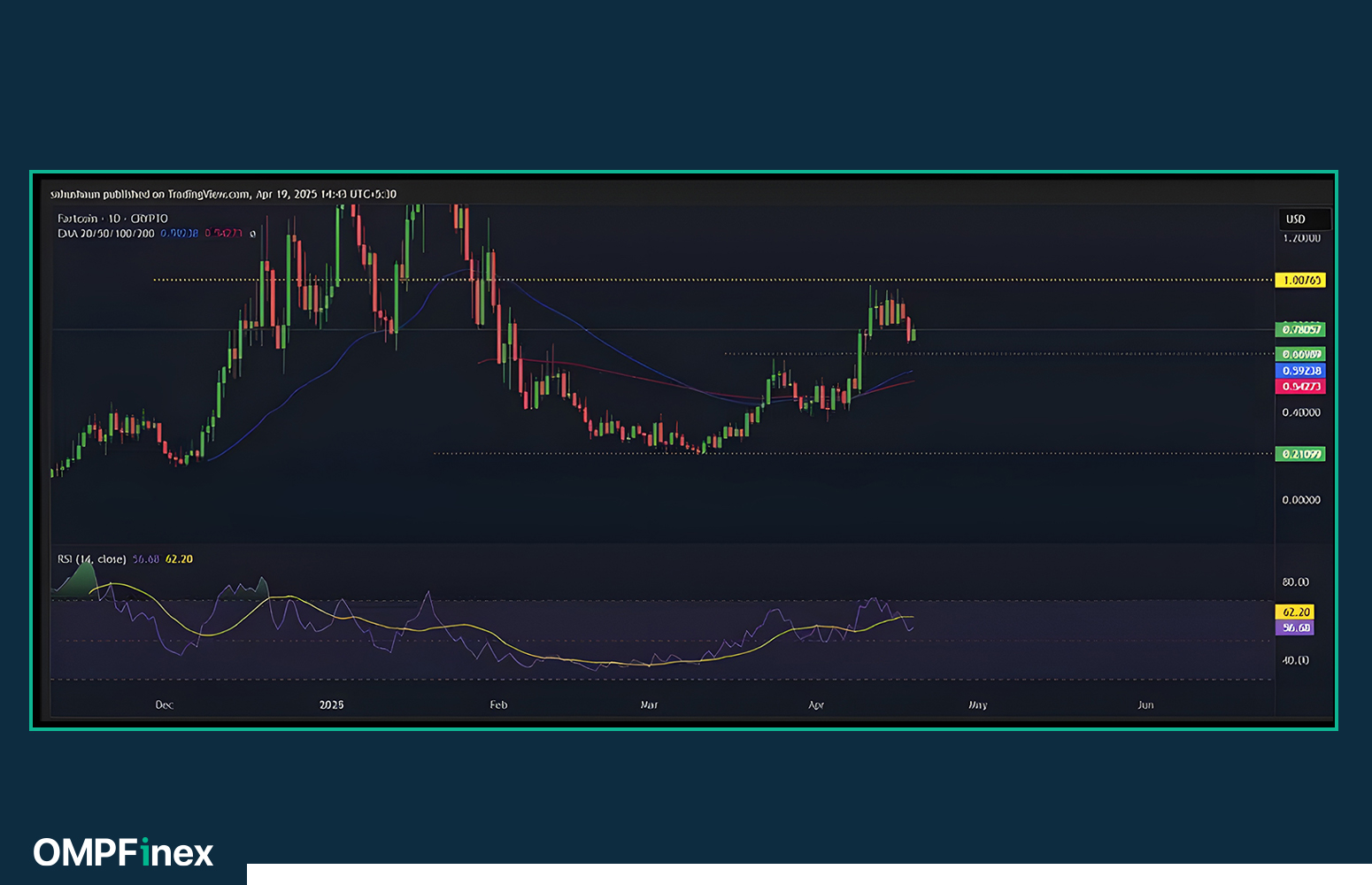Click the red 0.54273 EMA price tag
1372x885 pixels.
(x=1301, y=386)
